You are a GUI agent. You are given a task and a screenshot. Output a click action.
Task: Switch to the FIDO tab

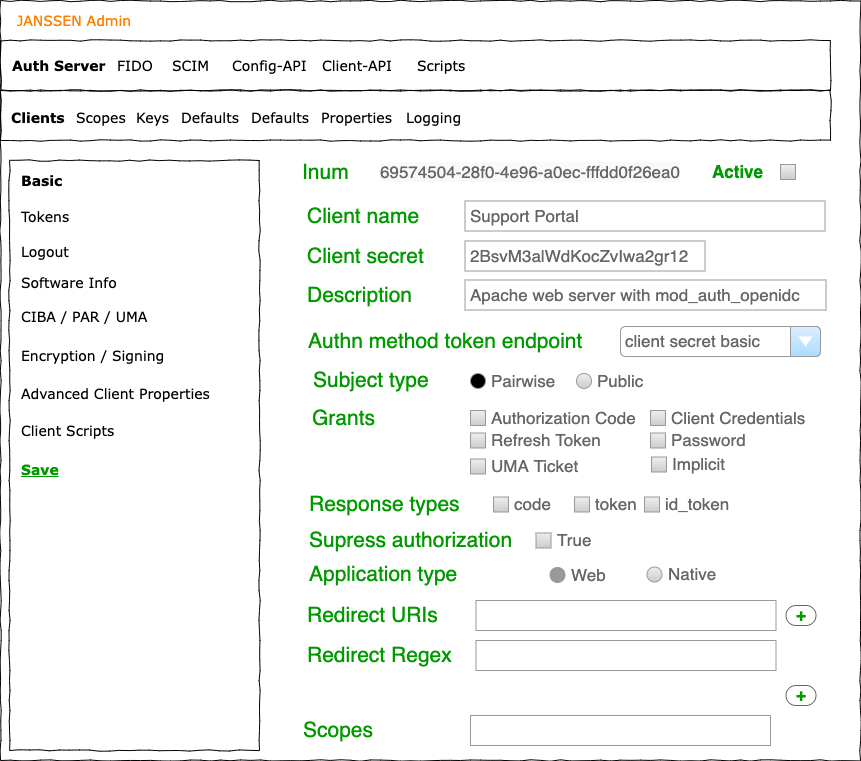point(135,66)
